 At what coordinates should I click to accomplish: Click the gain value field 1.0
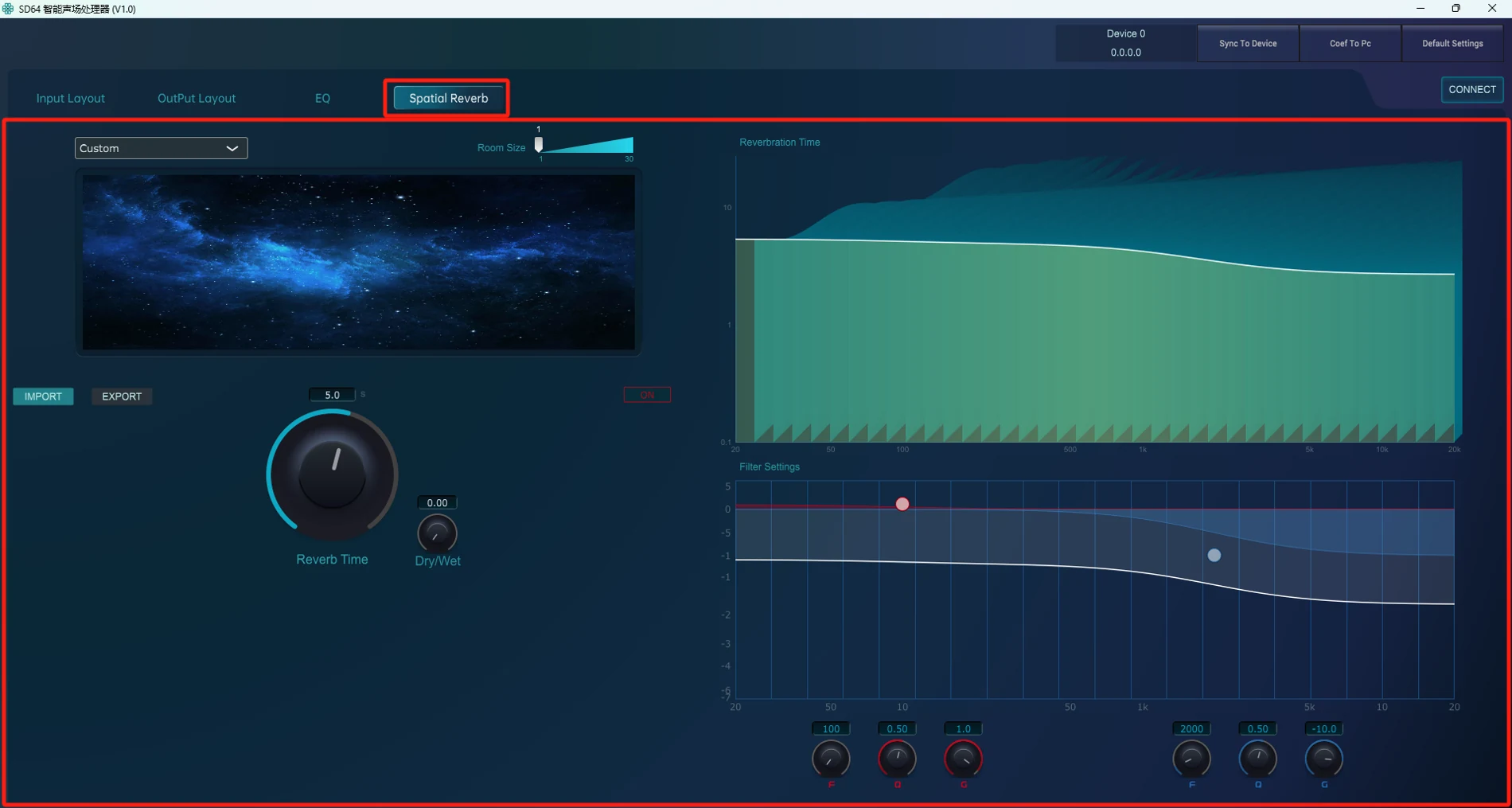pos(963,728)
